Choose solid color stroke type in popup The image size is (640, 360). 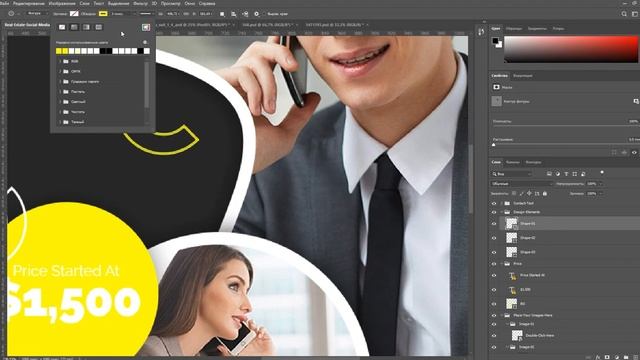74,27
